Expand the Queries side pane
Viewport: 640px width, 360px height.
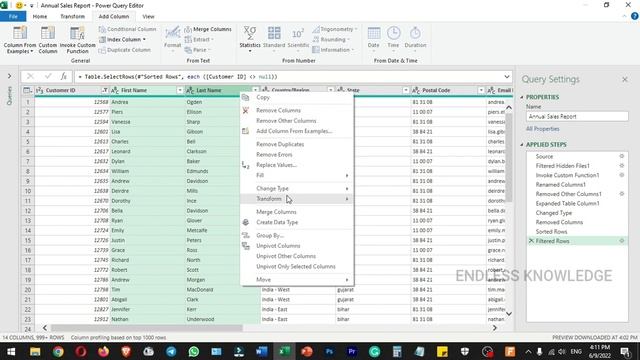[9, 76]
